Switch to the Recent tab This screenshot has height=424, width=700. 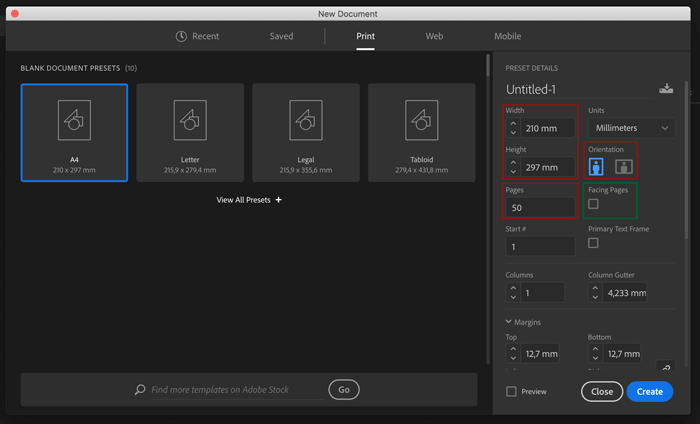pyautogui.click(x=197, y=36)
